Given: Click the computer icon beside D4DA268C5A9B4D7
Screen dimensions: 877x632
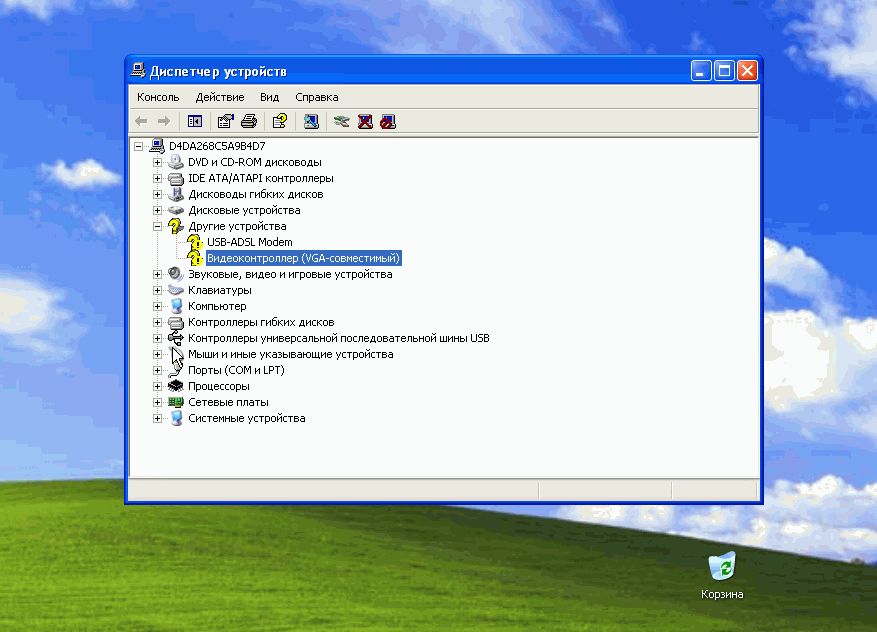Looking at the screenshot, I should (x=157, y=146).
